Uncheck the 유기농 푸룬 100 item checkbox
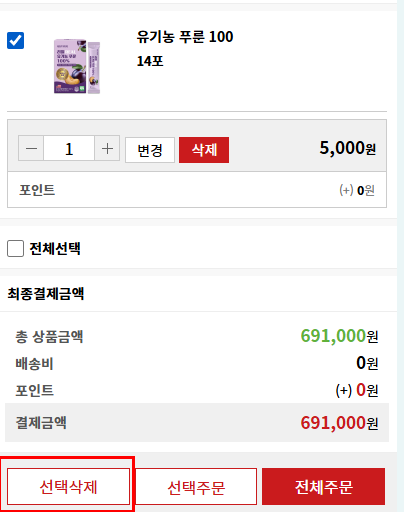404x512 pixels. 15,40
